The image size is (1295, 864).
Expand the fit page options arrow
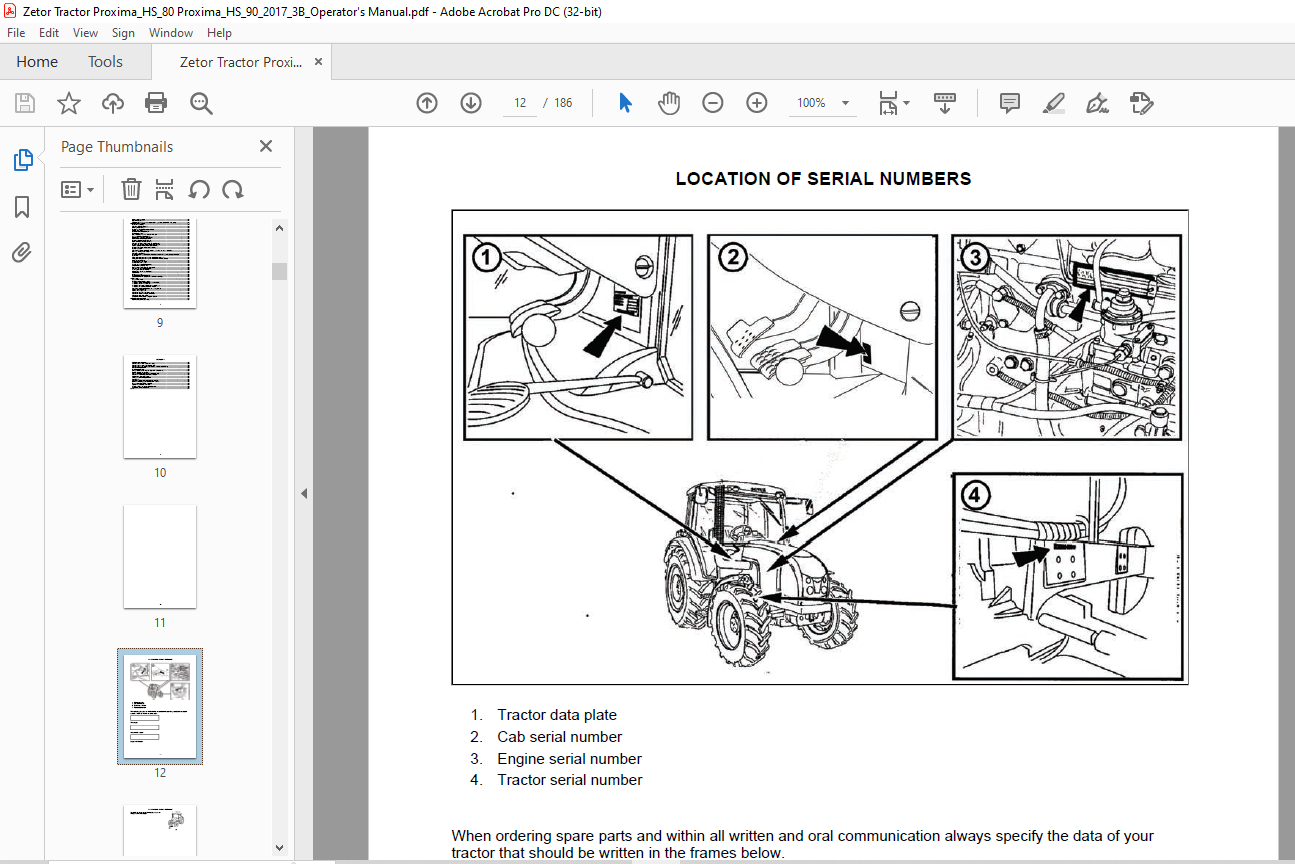[907, 103]
